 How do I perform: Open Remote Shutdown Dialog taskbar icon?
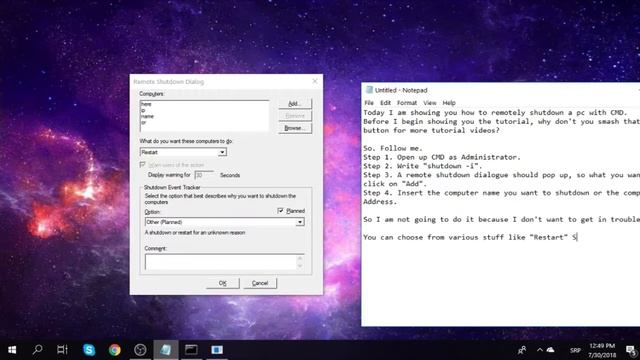(x=217, y=350)
